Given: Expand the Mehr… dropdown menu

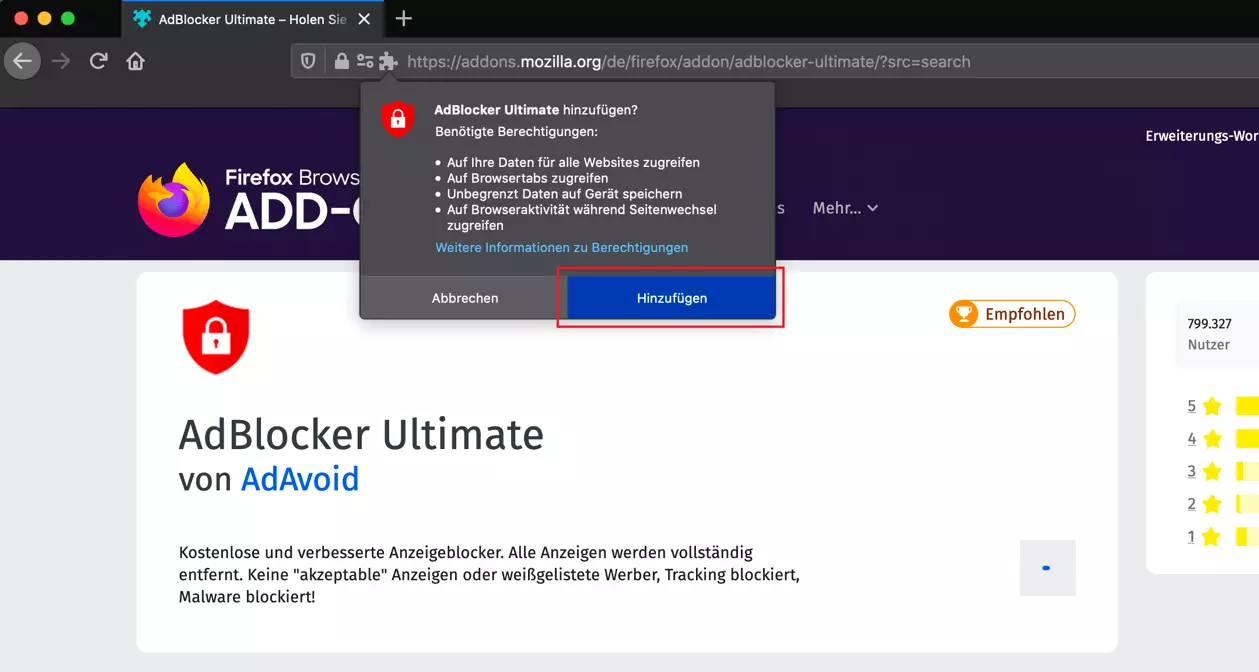Looking at the screenshot, I should (x=845, y=208).
